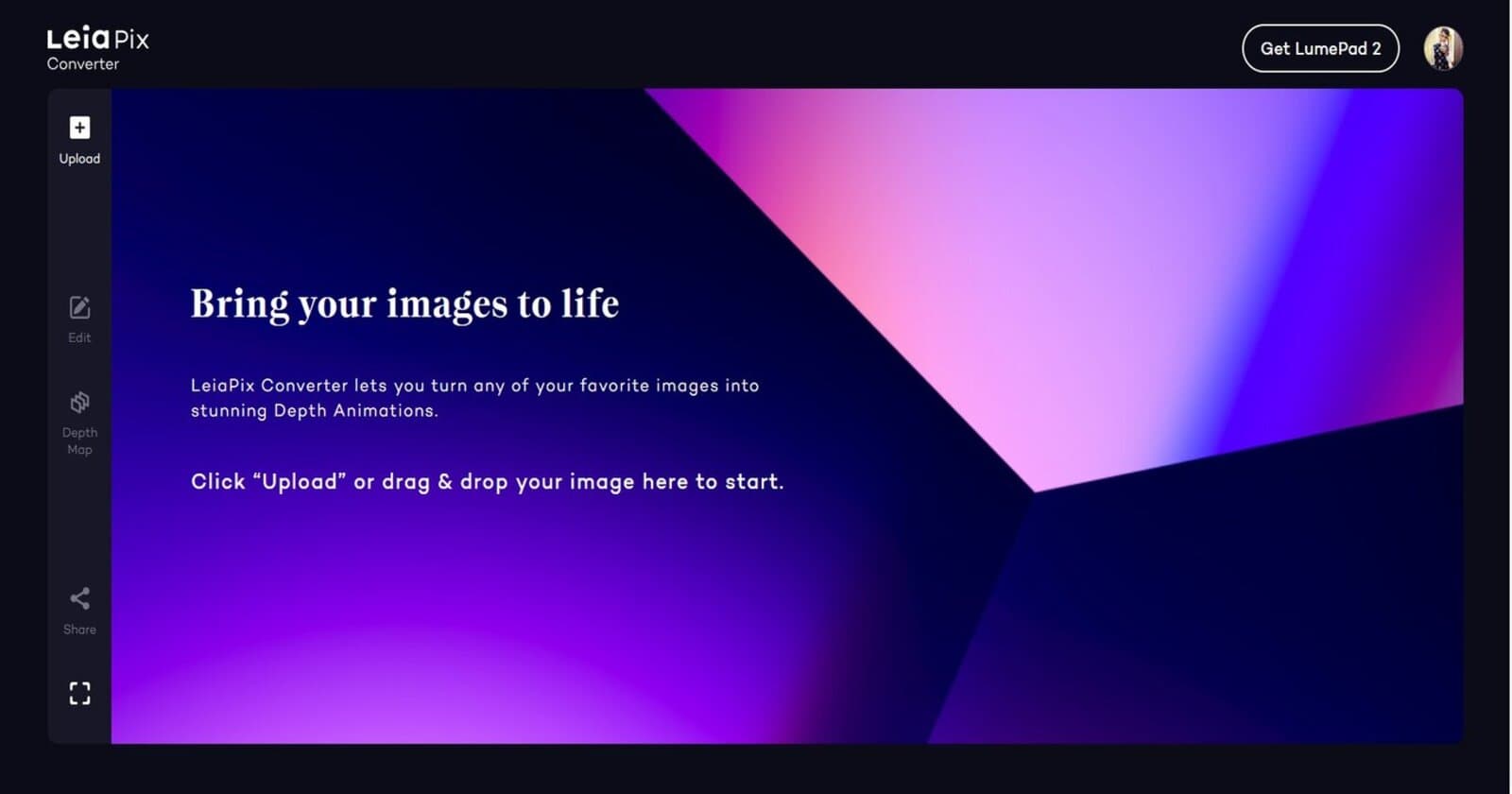The width and height of the screenshot is (1512, 794).
Task: Click the 'Click "Upload" or drag & drop' text
Action: (x=487, y=481)
